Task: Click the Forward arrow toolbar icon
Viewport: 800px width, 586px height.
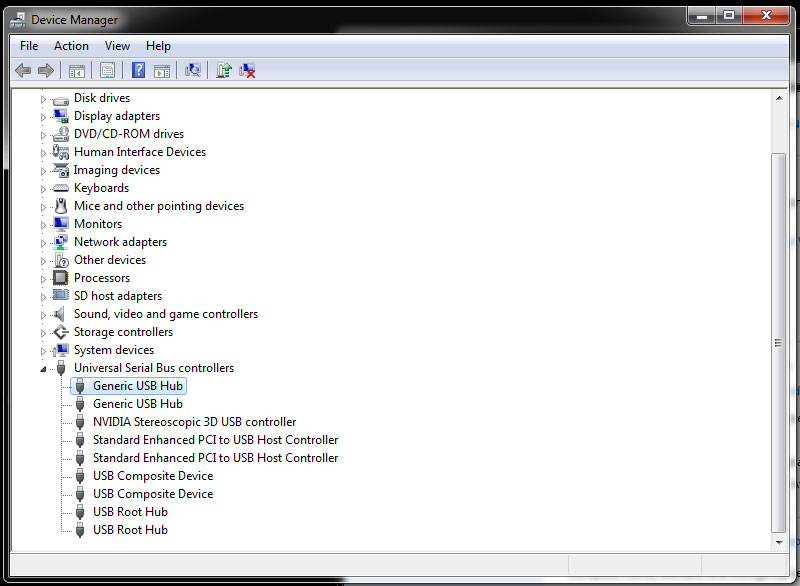Action: pyautogui.click(x=46, y=70)
